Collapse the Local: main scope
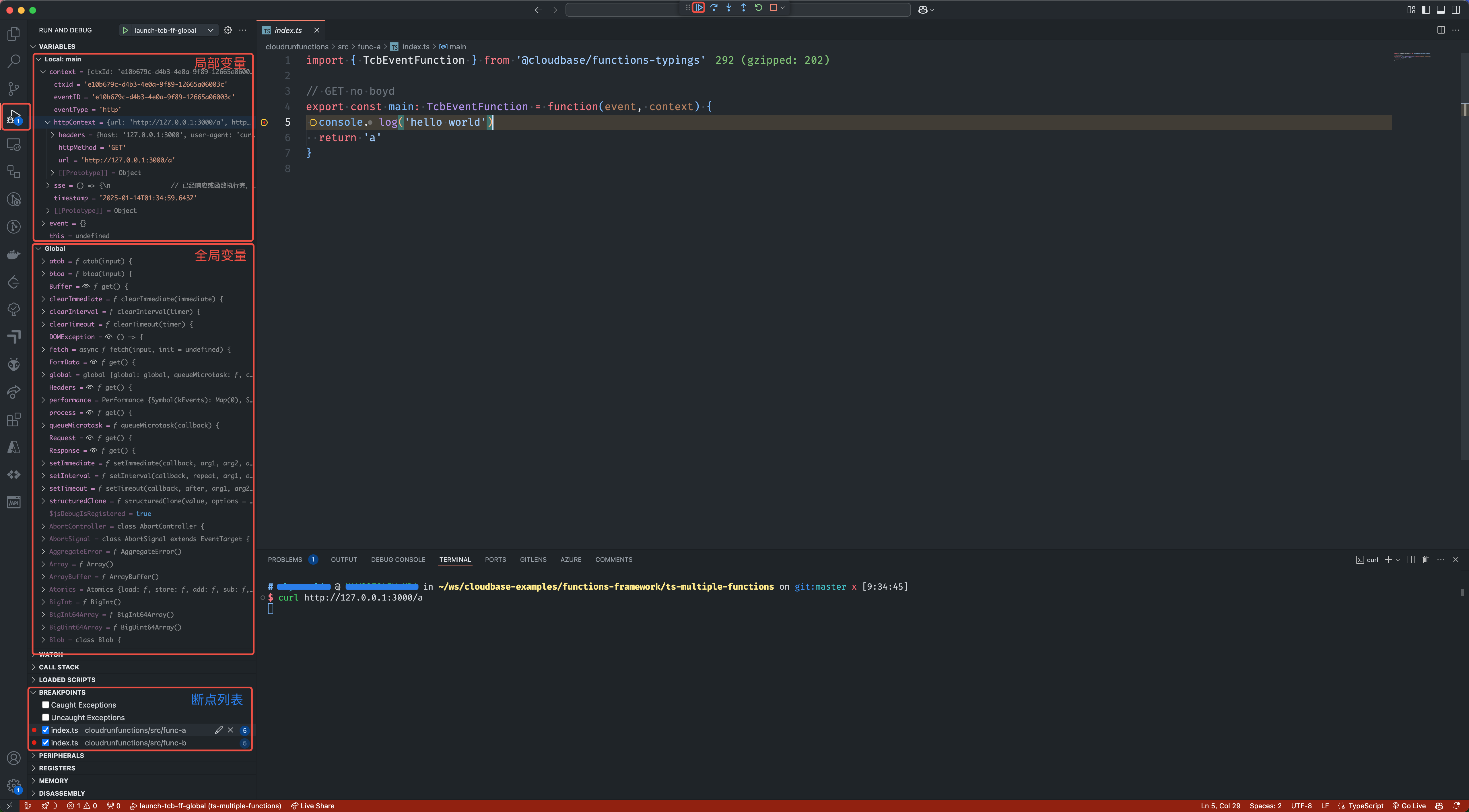 tap(38, 59)
